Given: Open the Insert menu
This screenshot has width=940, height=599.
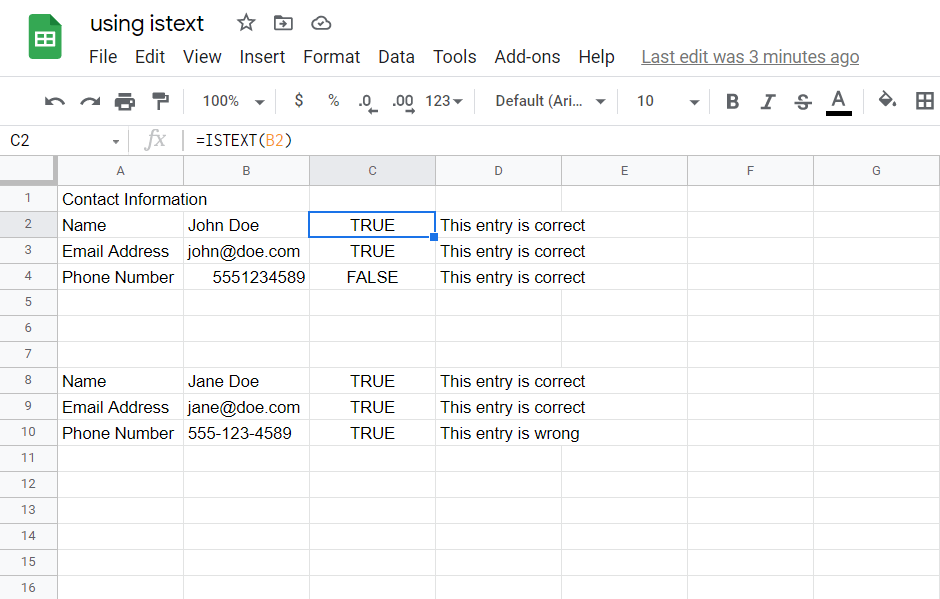Looking at the screenshot, I should coord(262,57).
